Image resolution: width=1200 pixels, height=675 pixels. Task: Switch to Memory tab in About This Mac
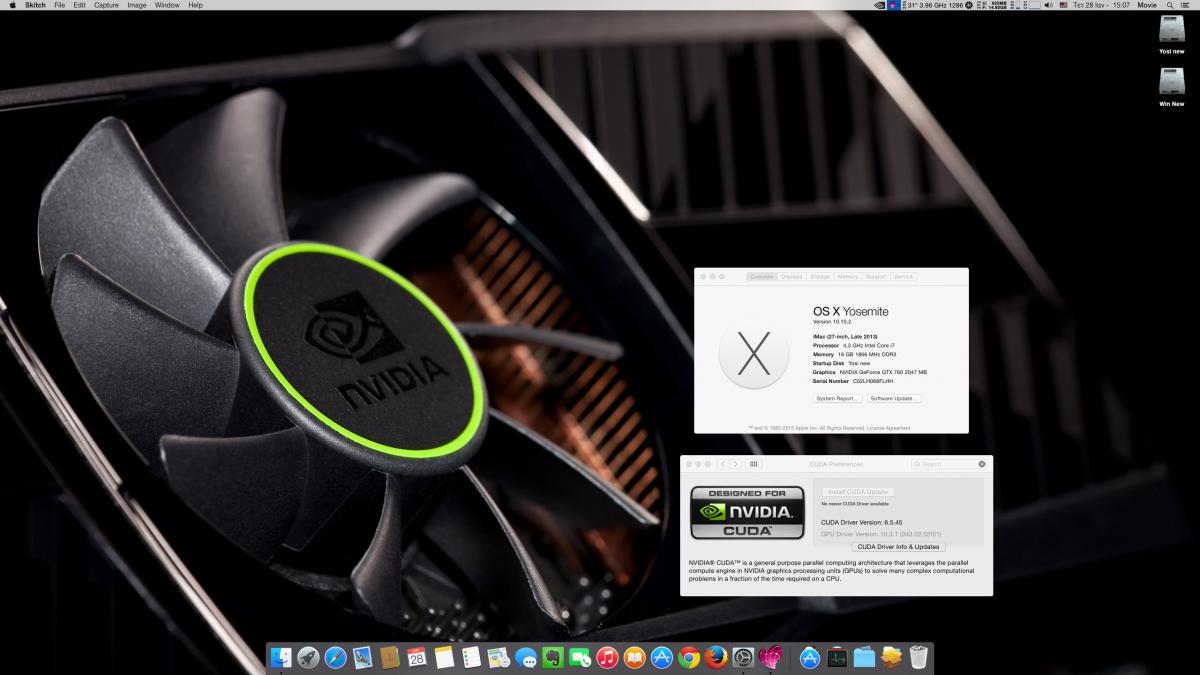(x=848, y=276)
